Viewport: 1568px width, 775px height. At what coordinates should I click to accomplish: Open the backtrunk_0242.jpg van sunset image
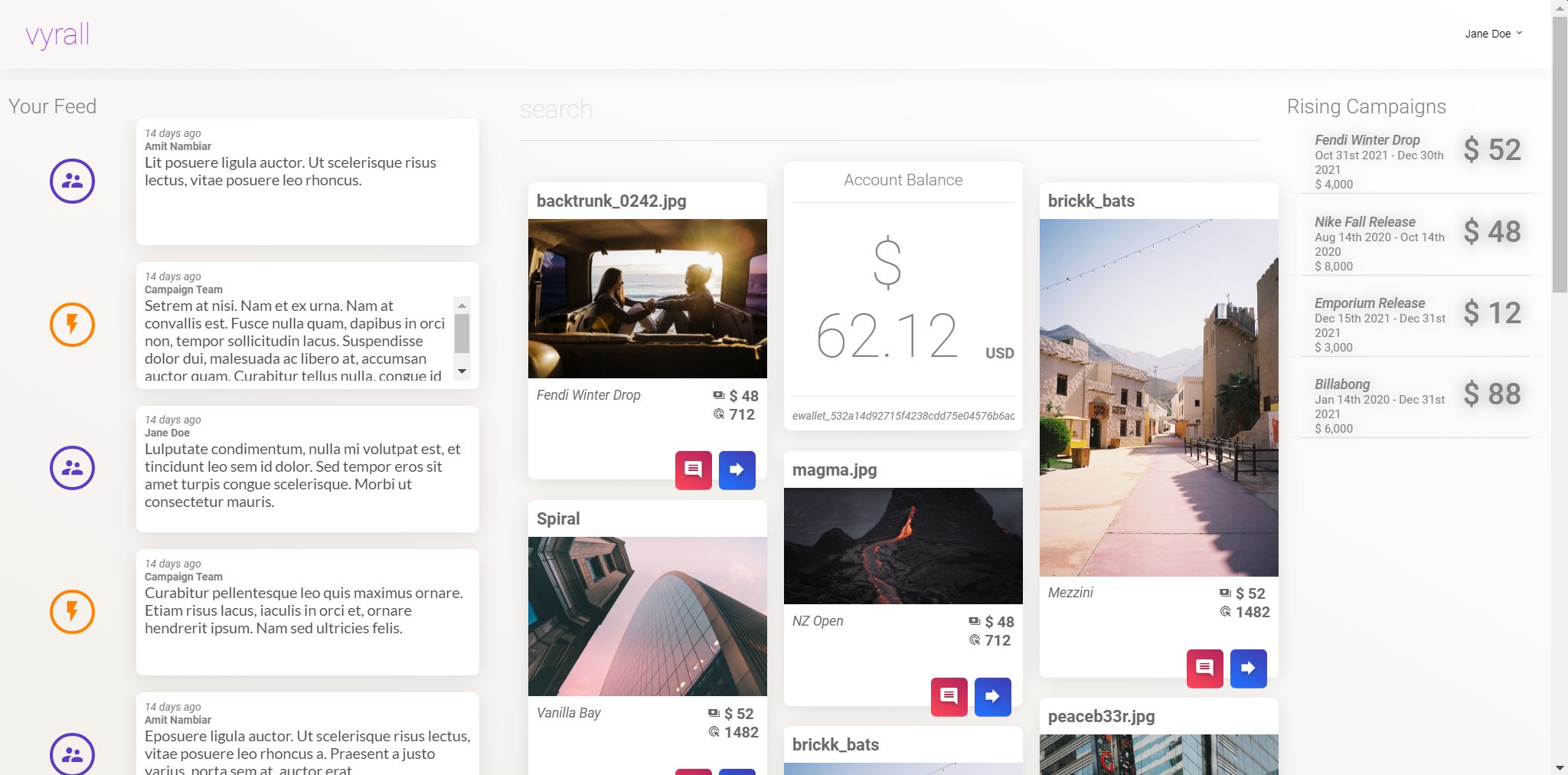pos(648,299)
